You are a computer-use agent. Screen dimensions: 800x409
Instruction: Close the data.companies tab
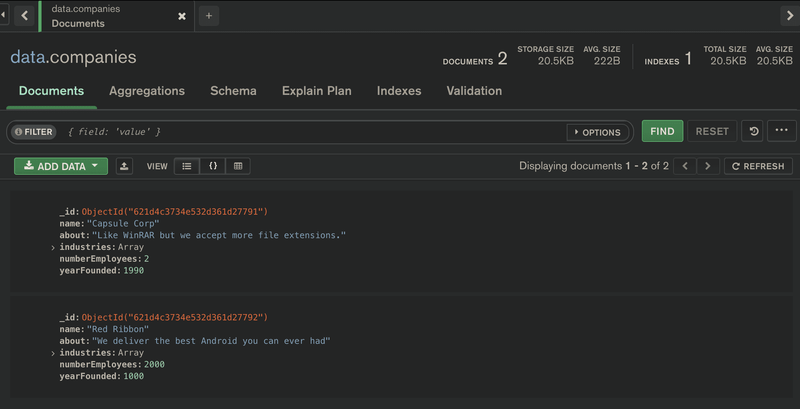(182, 16)
